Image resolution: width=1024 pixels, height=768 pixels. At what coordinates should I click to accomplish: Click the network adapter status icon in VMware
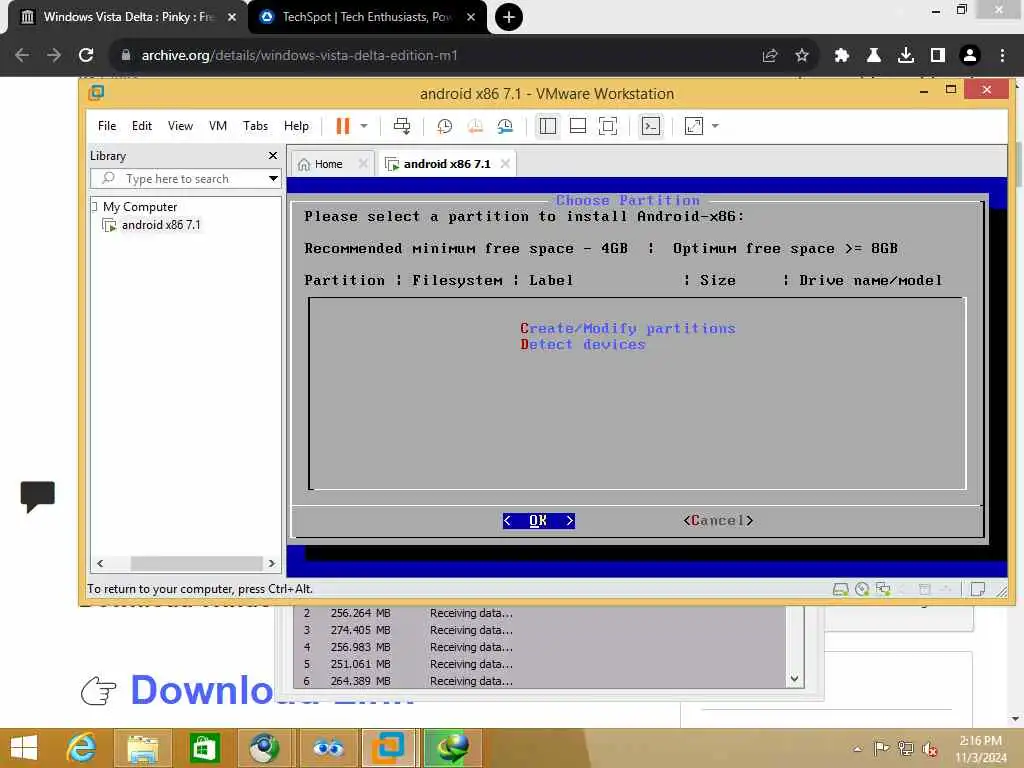(883, 590)
